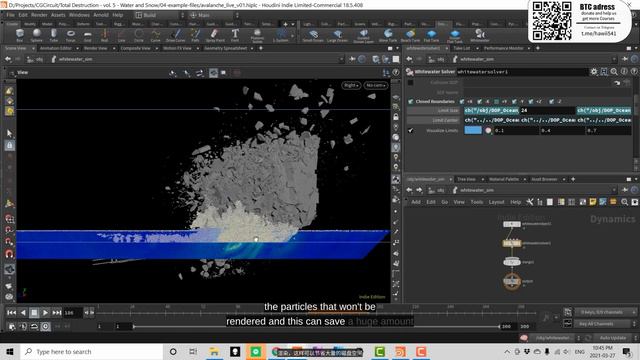Open the No cam camera dropdown
Screen dimensions: 640x360
click(376, 85)
